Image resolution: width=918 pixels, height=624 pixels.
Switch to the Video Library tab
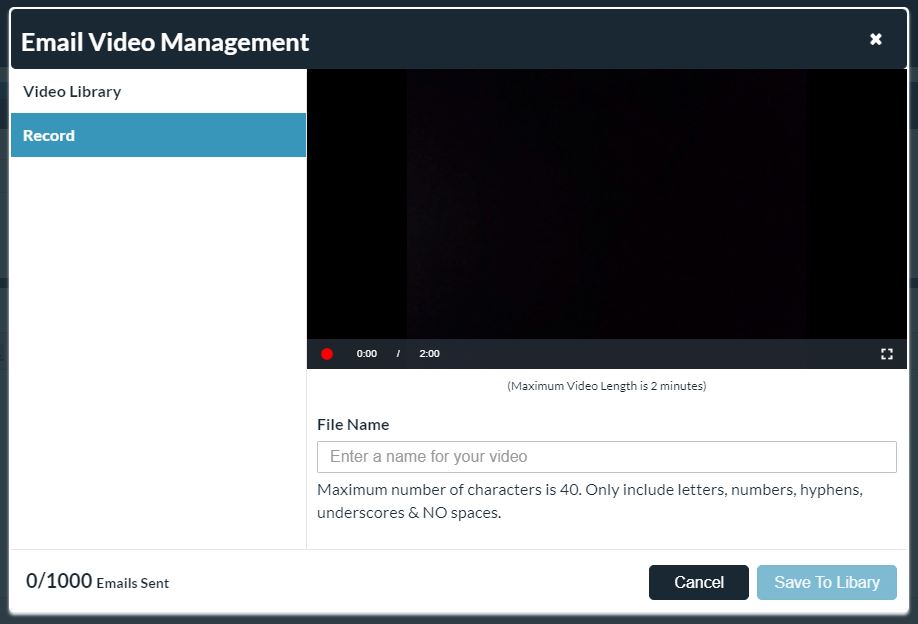tap(71, 91)
